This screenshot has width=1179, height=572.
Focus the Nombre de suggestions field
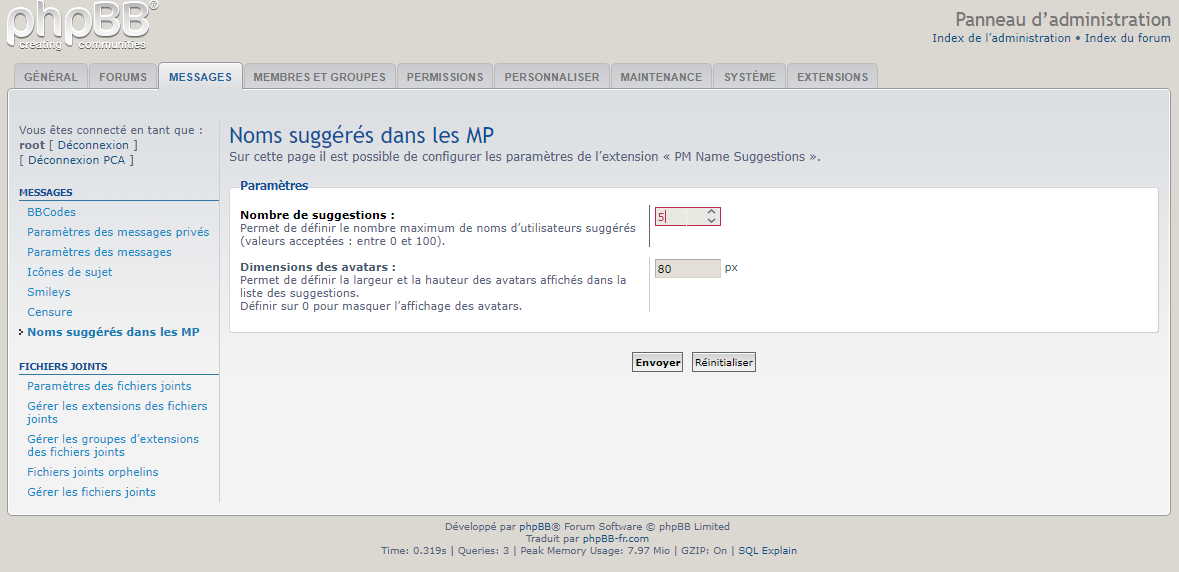pyautogui.click(x=678, y=217)
